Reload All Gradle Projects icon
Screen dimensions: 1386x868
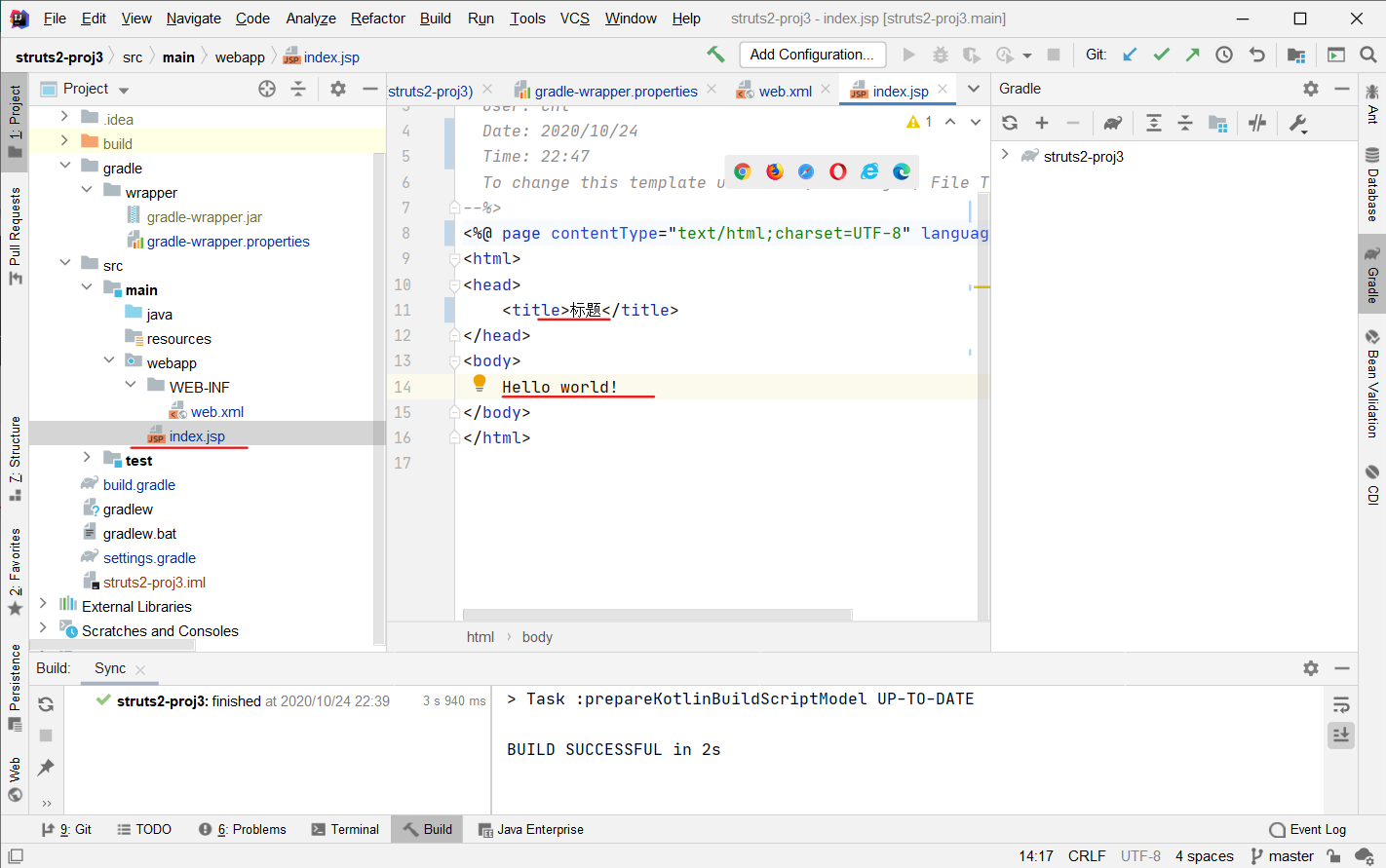click(1010, 123)
